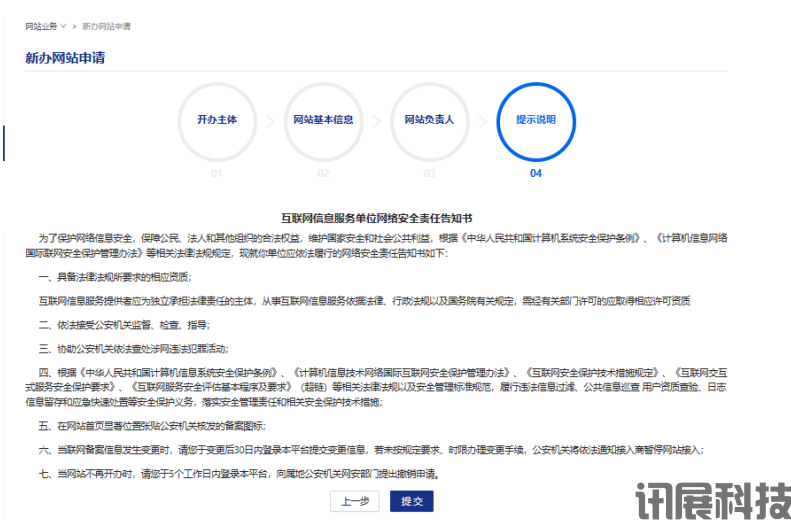
Task: Click the 上一步 button
Action: (x=355, y=501)
